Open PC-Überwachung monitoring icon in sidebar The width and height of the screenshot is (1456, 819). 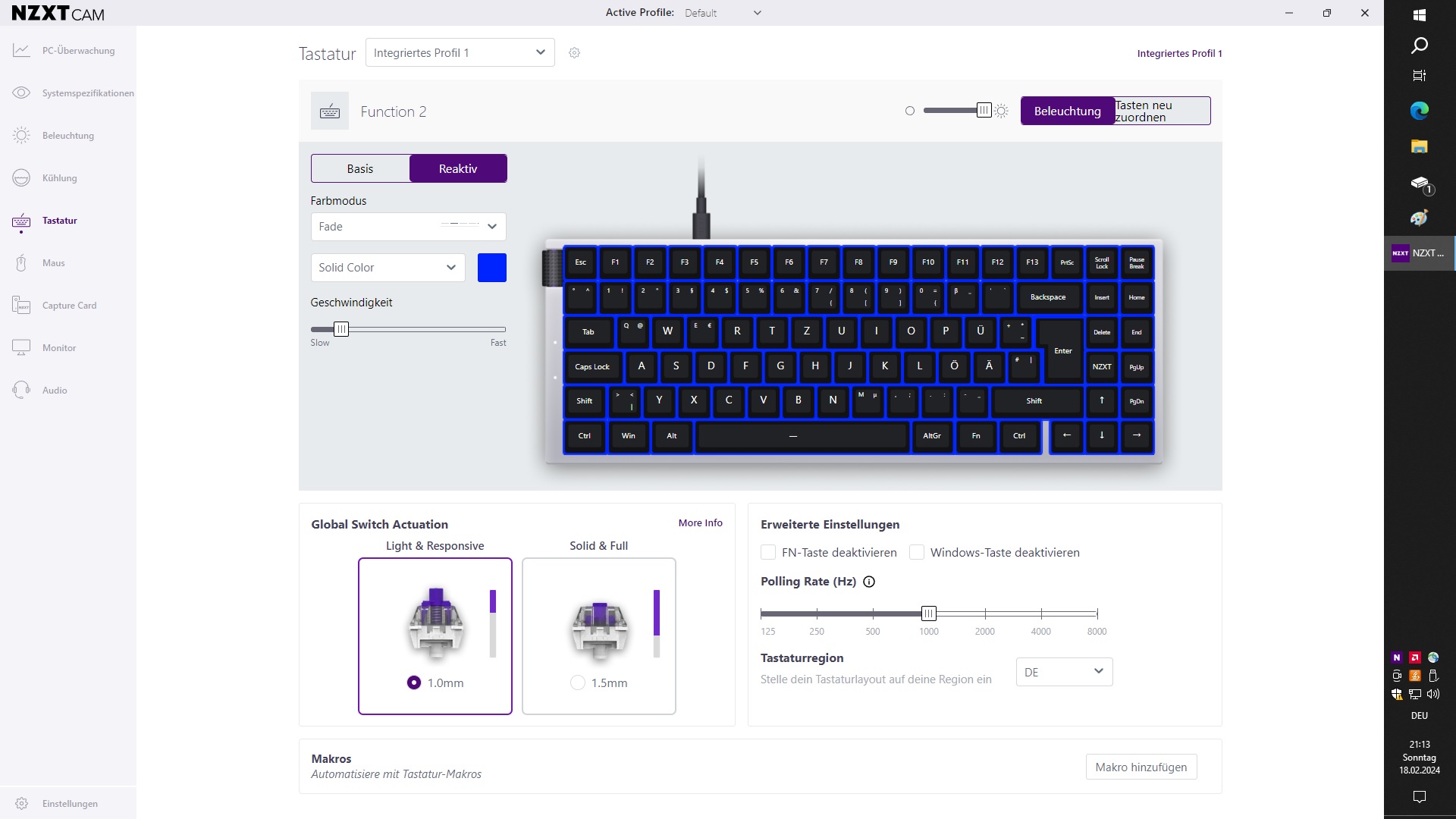pos(21,51)
